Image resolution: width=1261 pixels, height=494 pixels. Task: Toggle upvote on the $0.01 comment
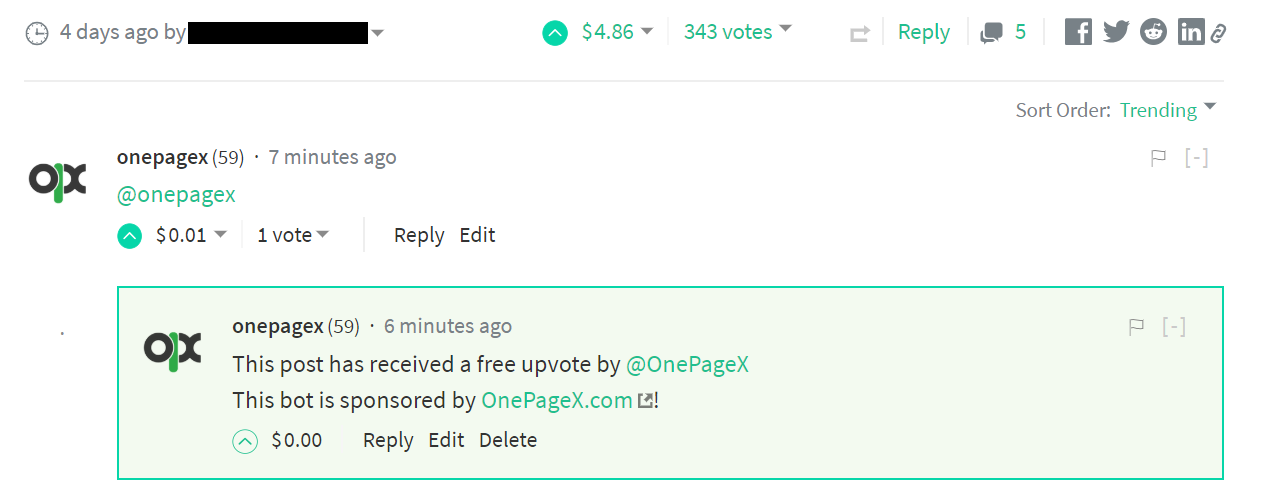click(x=130, y=236)
